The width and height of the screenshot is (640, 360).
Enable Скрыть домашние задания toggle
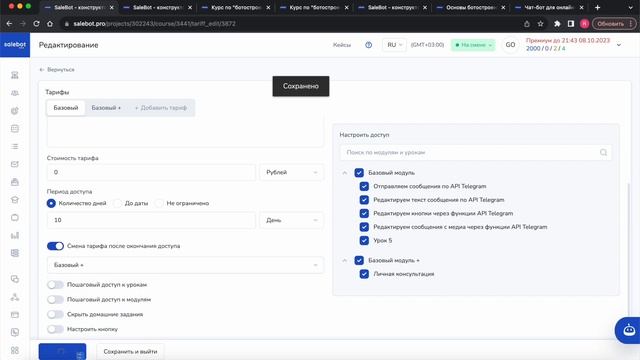click(x=55, y=314)
